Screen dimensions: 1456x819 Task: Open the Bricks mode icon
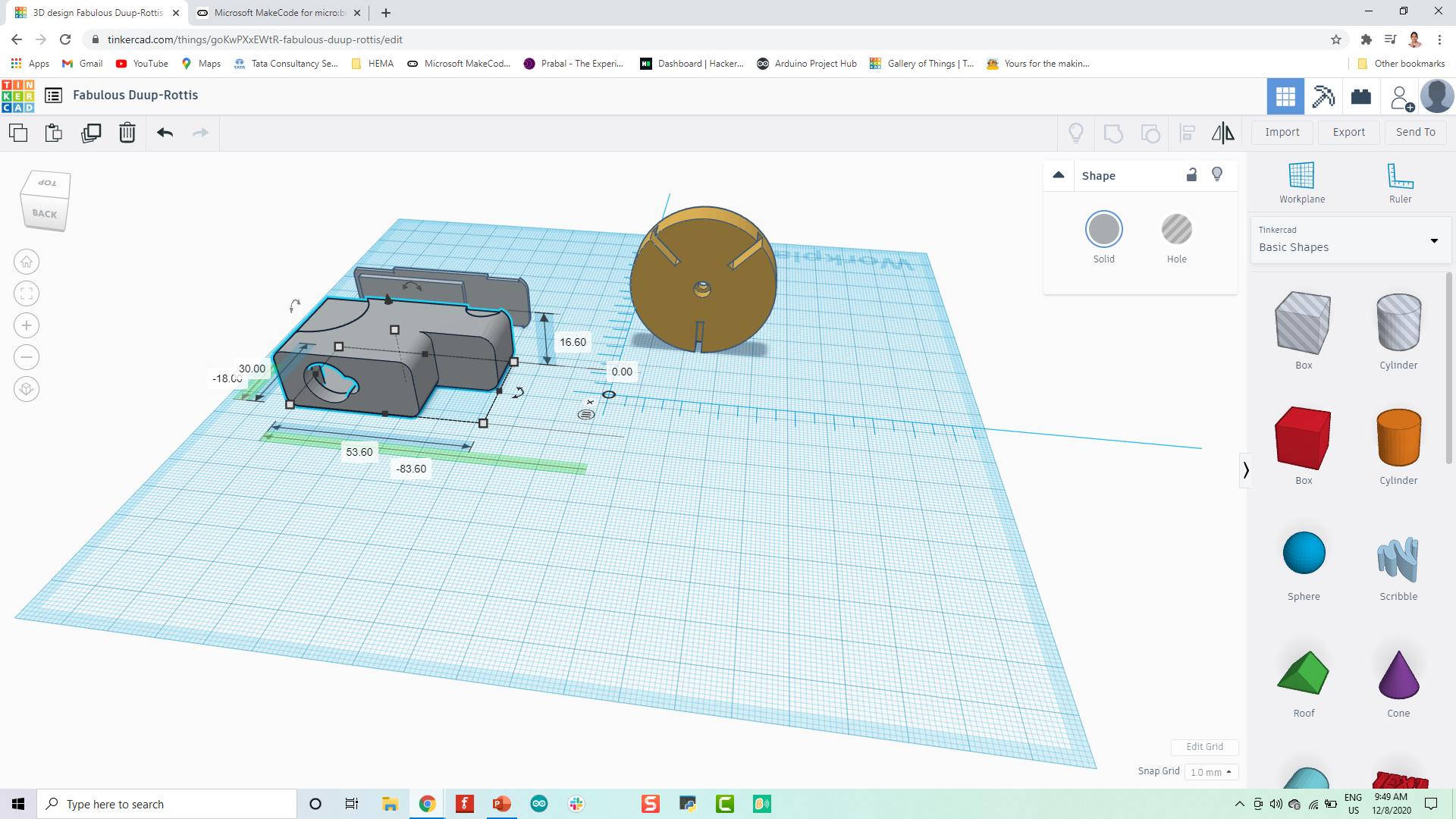pos(1361,96)
